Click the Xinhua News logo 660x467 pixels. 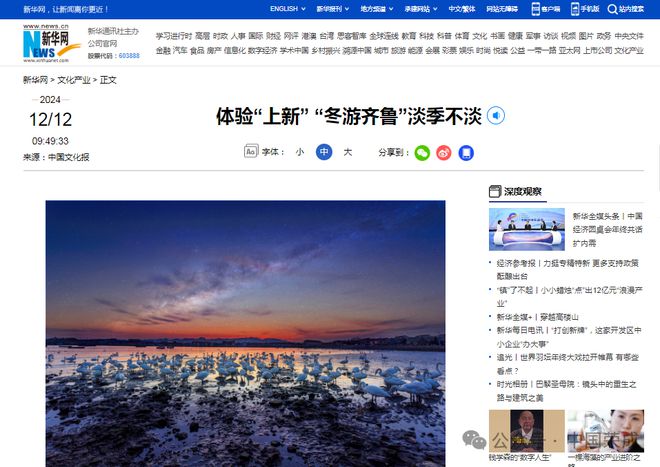click(51, 43)
